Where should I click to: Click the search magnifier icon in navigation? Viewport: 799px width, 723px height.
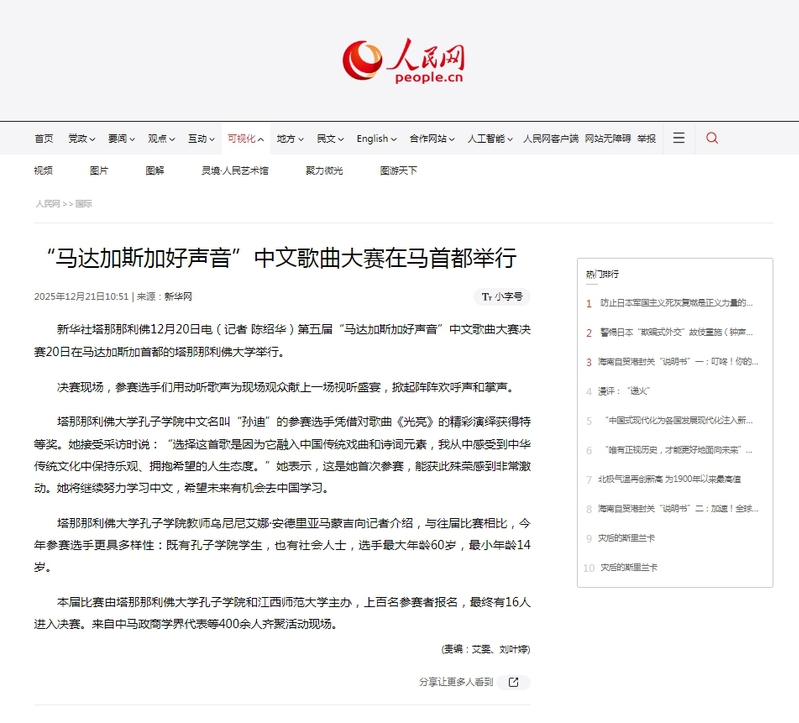click(x=712, y=138)
